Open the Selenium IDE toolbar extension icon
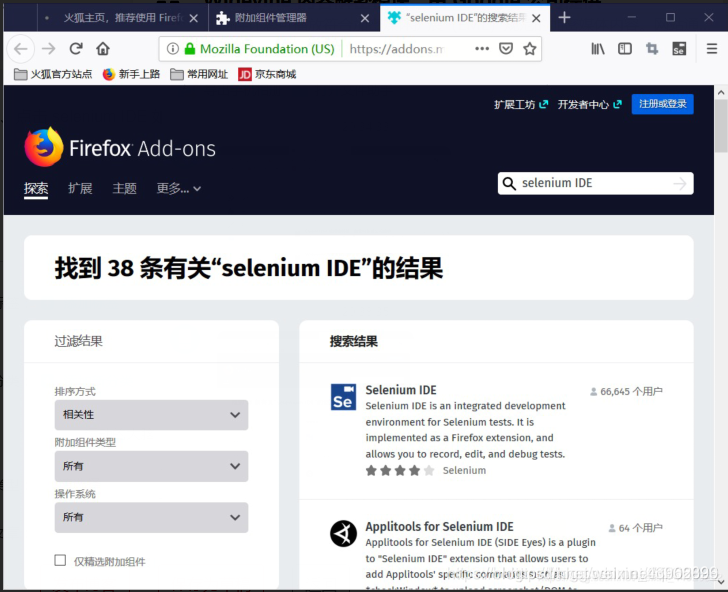This screenshot has width=728, height=592. coord(679,49)
